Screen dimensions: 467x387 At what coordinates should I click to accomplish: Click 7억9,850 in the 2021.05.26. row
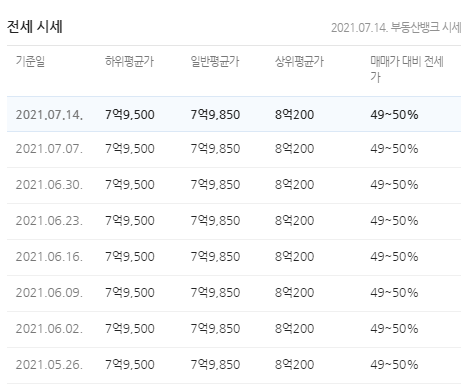click(x=215, y=365)
